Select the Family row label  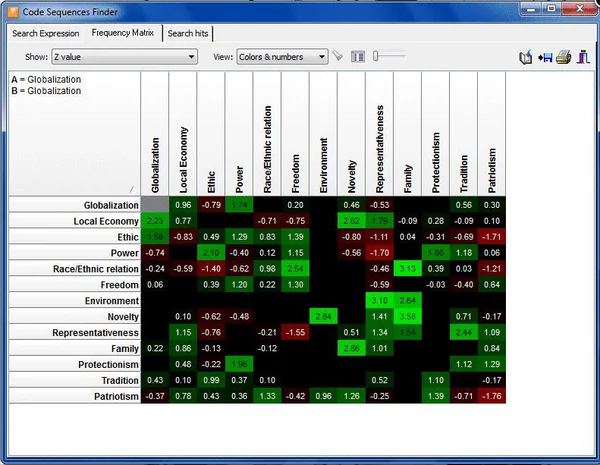[75, 348]
